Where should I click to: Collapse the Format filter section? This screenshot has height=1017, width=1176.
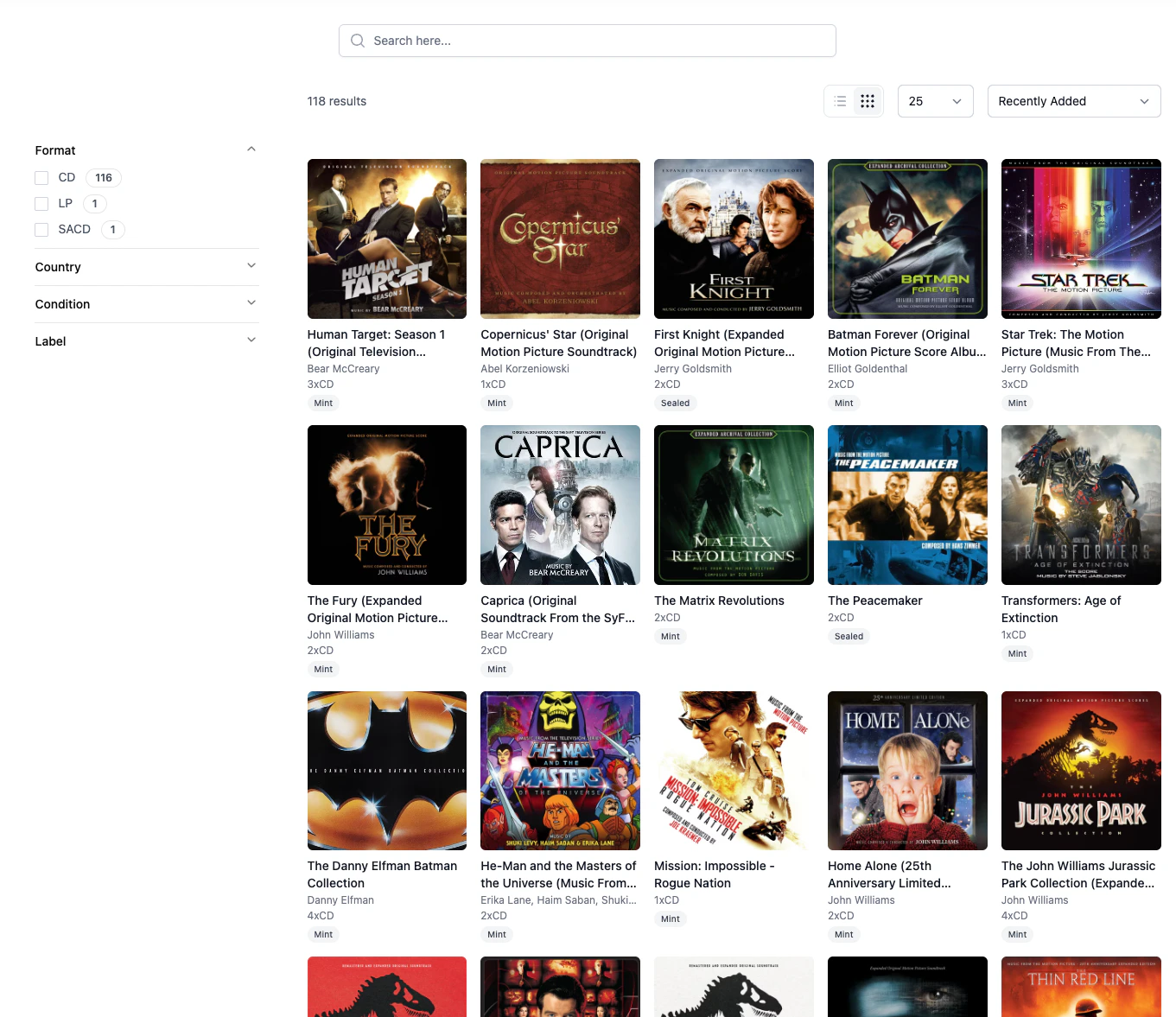click(x=251, y=149)
